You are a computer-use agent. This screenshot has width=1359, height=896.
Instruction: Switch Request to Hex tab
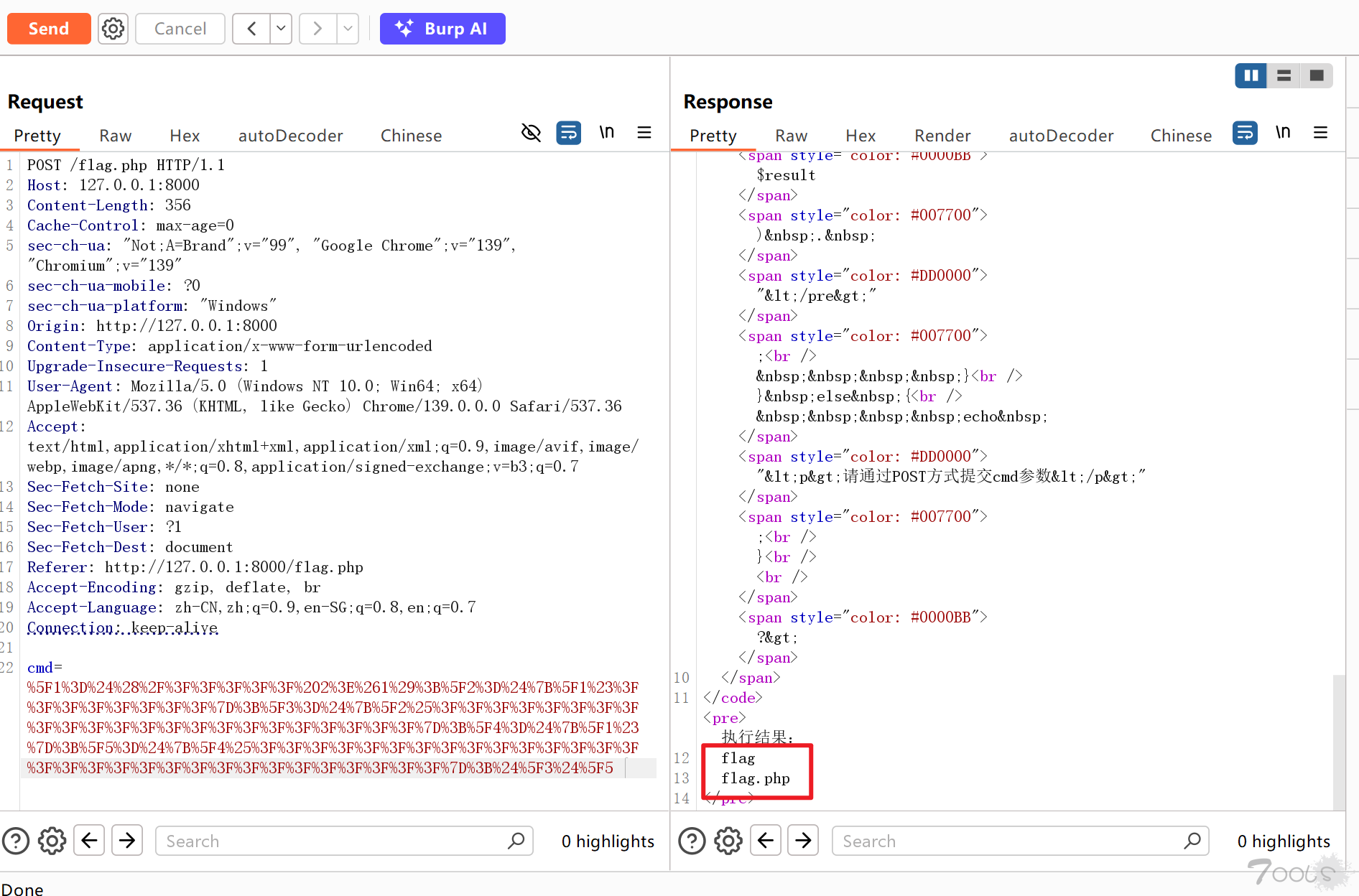coord(185,136)
